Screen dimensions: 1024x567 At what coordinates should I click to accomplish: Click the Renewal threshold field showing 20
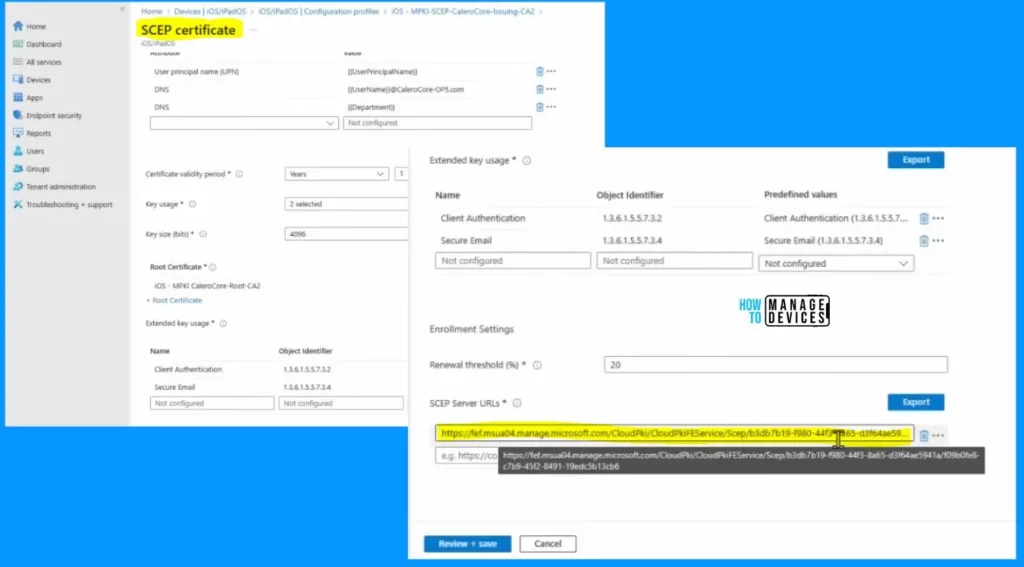[775, 364]
